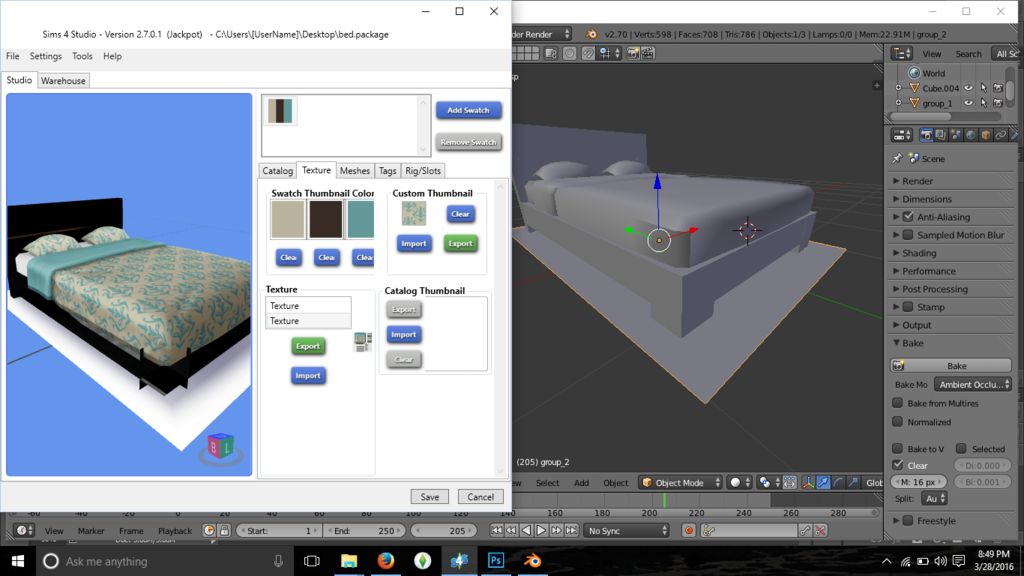Click the snap magnet icon in Blender header
This screenshot has width=1024, height=576.
click(x=588, y=54)
